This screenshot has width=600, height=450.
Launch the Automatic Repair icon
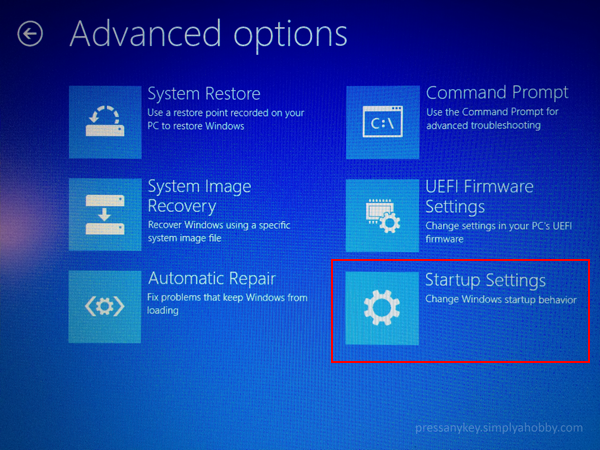tap(105, 307)
